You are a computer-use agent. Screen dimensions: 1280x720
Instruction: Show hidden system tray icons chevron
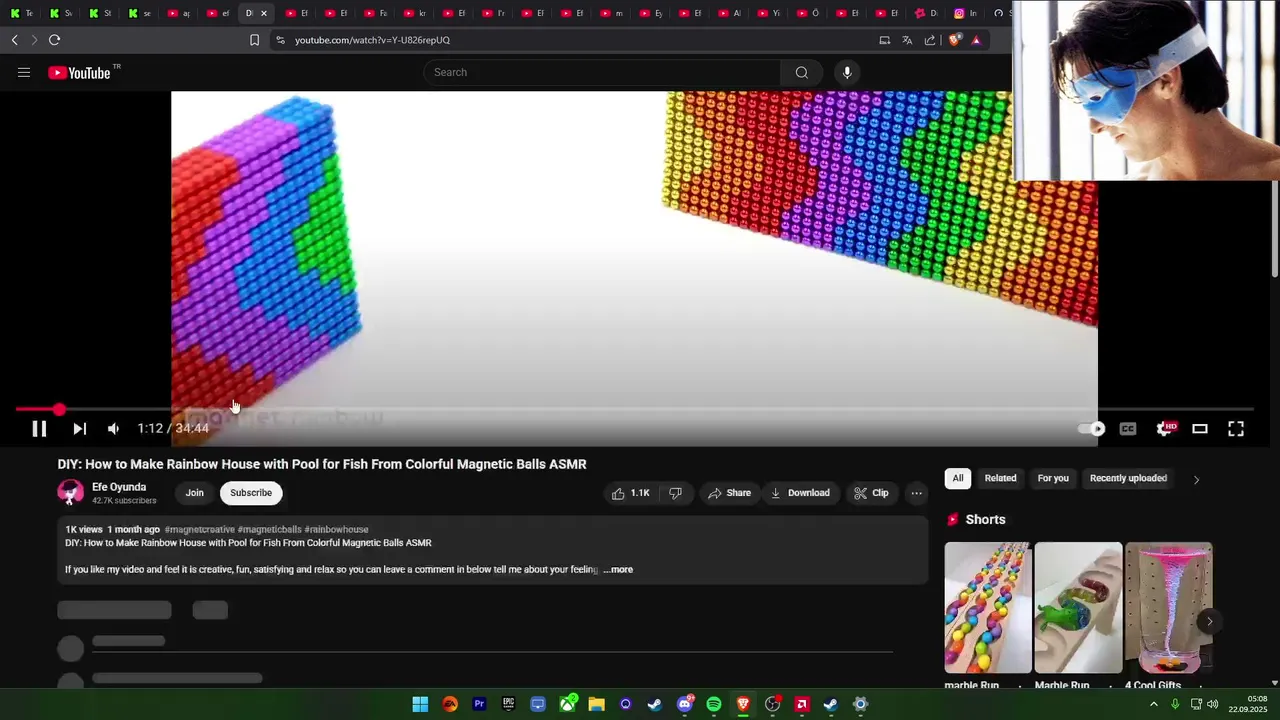click(1153, 704)
